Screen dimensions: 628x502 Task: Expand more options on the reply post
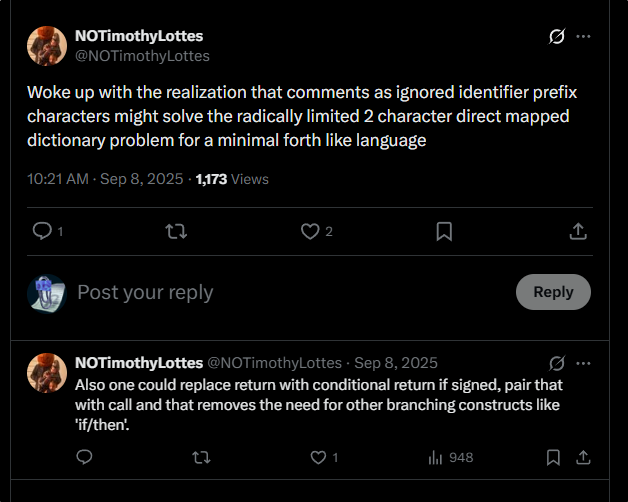[584, 363]
